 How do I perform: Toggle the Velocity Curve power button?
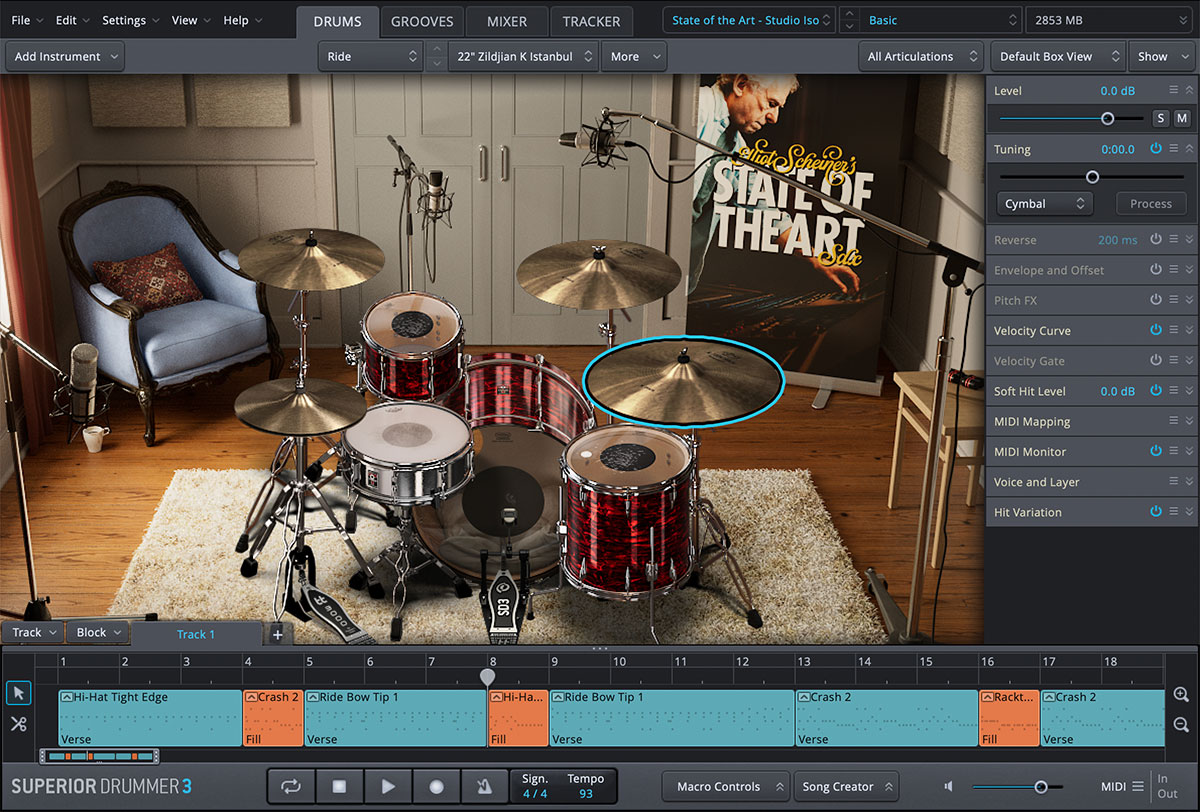tap(1156, 330)
